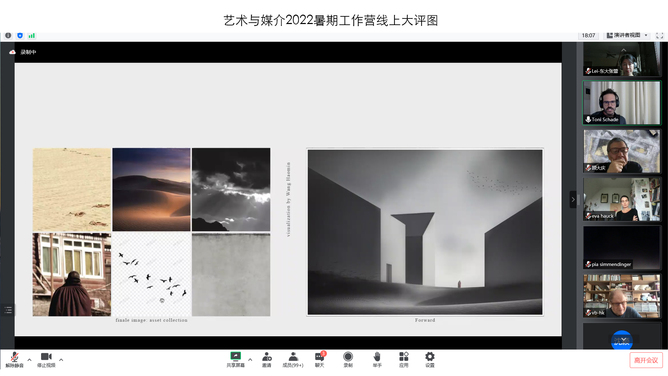Image resolution: width=668 pixels, height=376 pixels.
Task: Open the speaker view dropdown (演讲者视图)
Action: [x=627, y=35]
